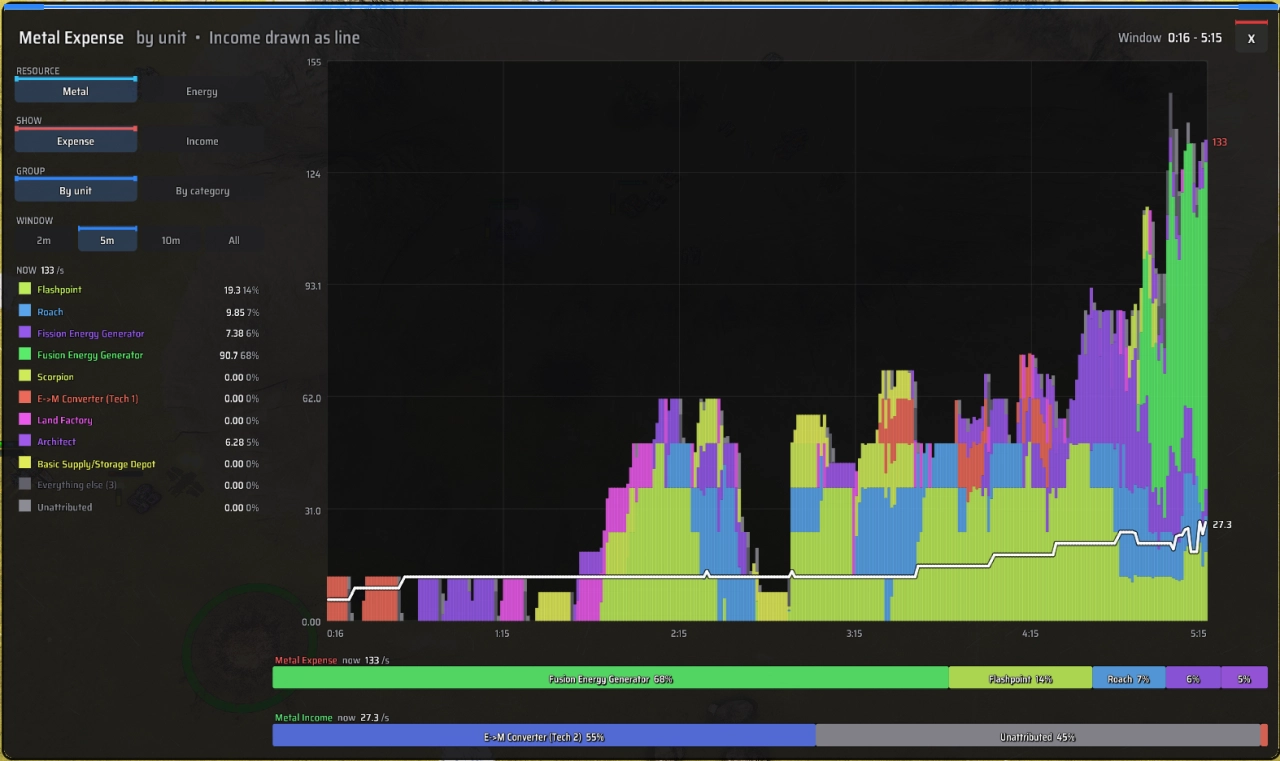Select Basic Supply/Storage Depot legend label
Screen dimensions: 1280x761
click(96, 464)
